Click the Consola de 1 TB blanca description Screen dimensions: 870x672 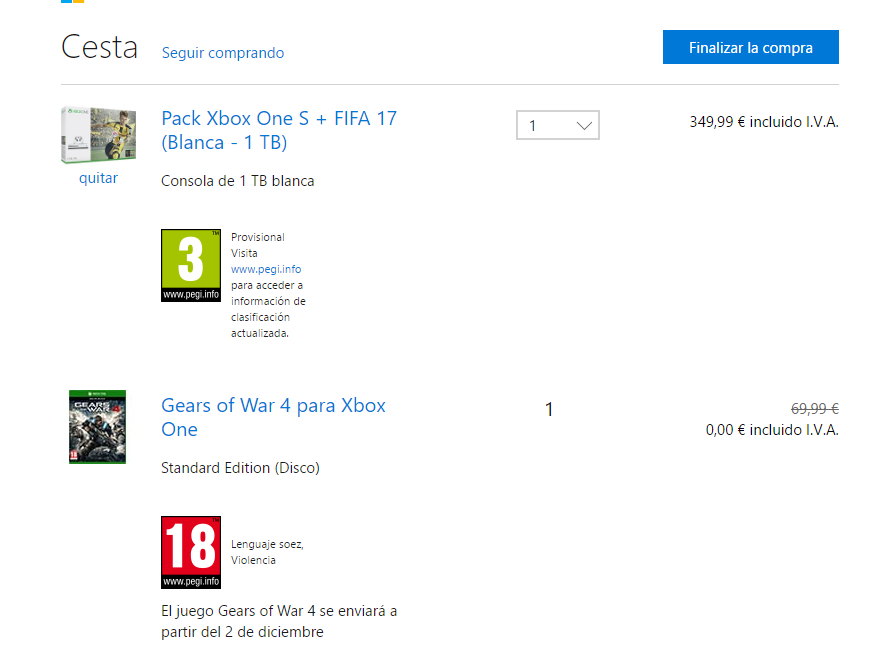(238, 181)
